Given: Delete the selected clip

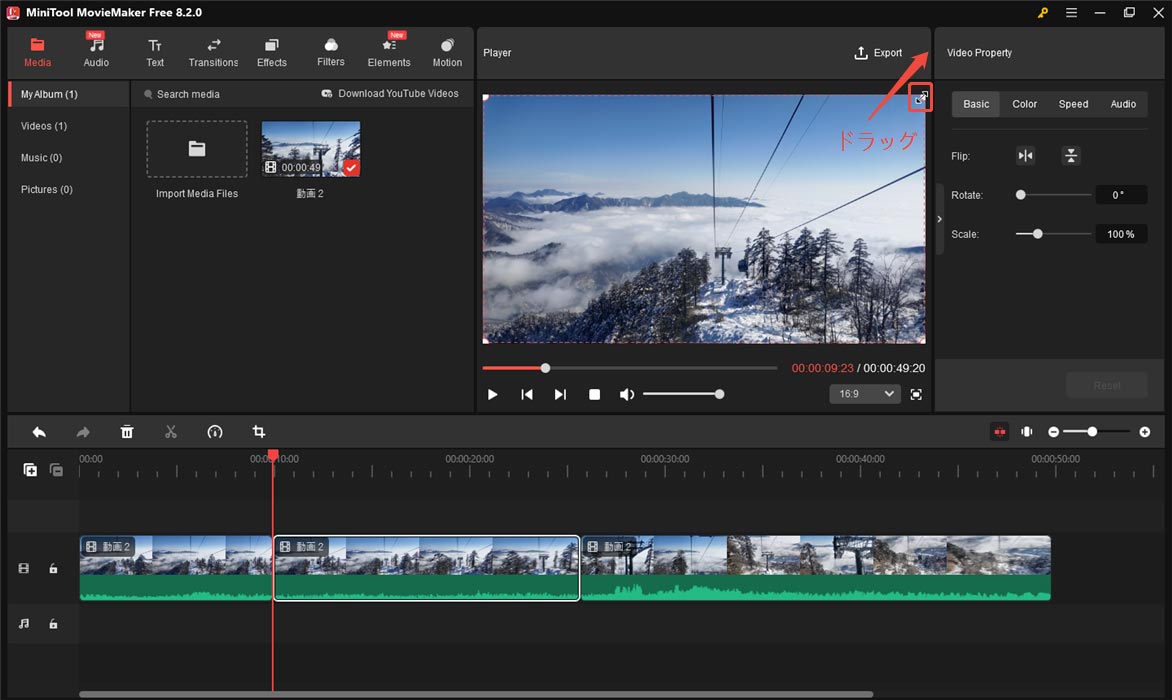Looking at the screenshot, I should [x=127, y=432].
